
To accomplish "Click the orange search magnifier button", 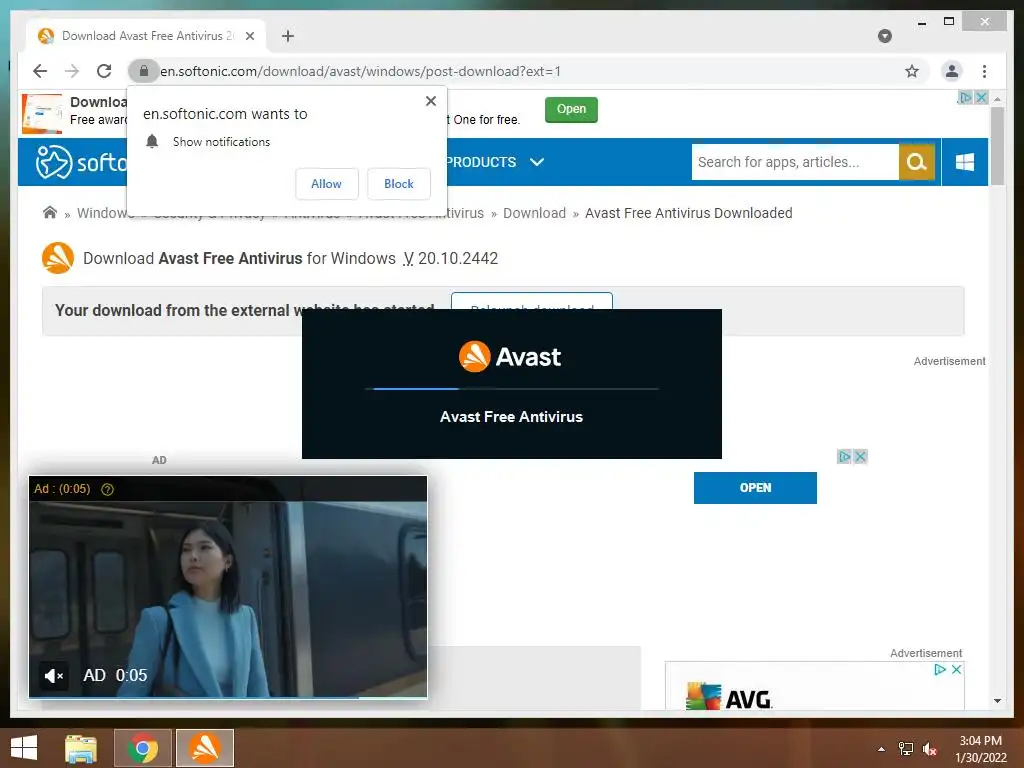I will (x=916, y=162).
